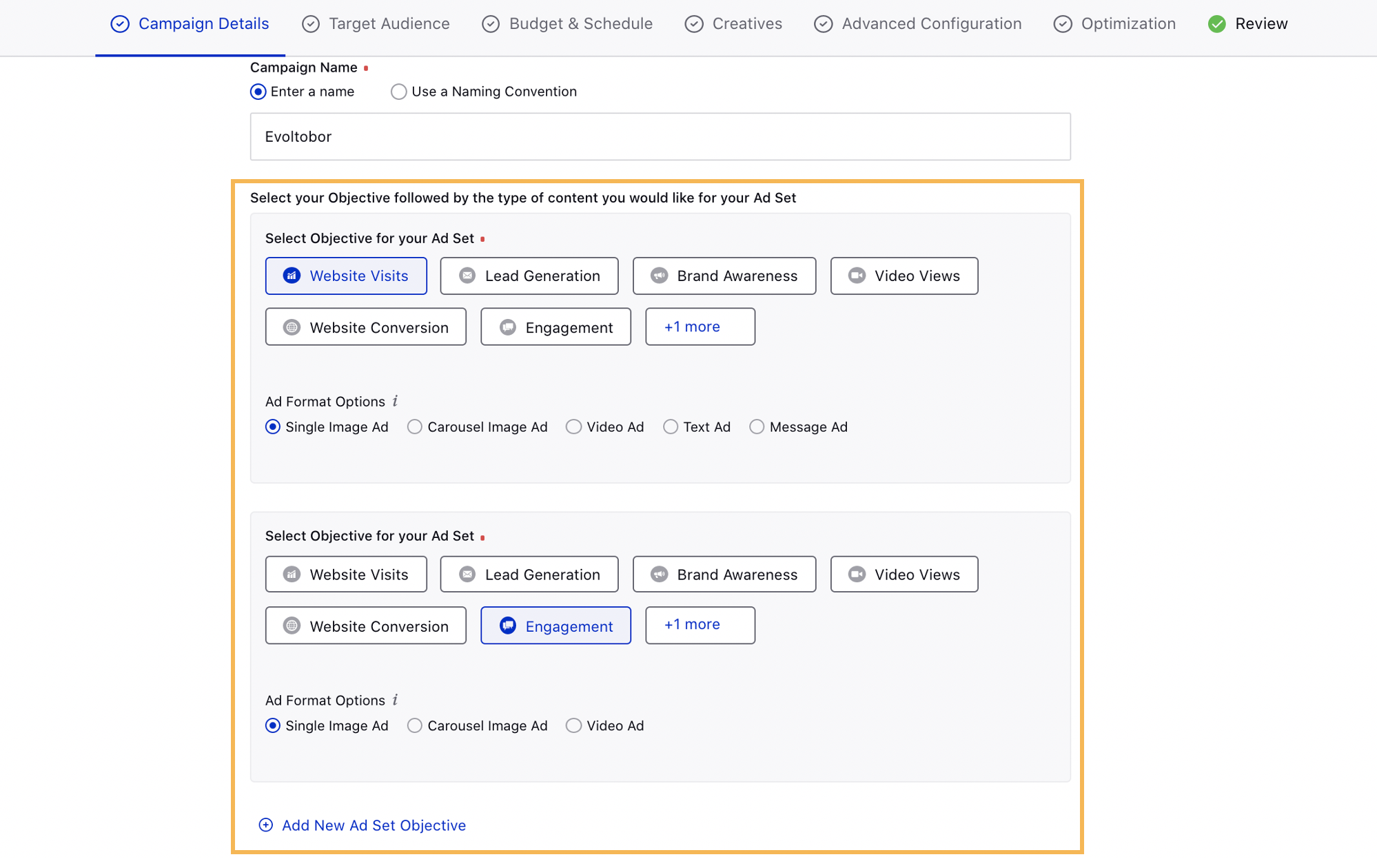
Task: Click the Use a Naming Convention option
Action: point(399,91)
